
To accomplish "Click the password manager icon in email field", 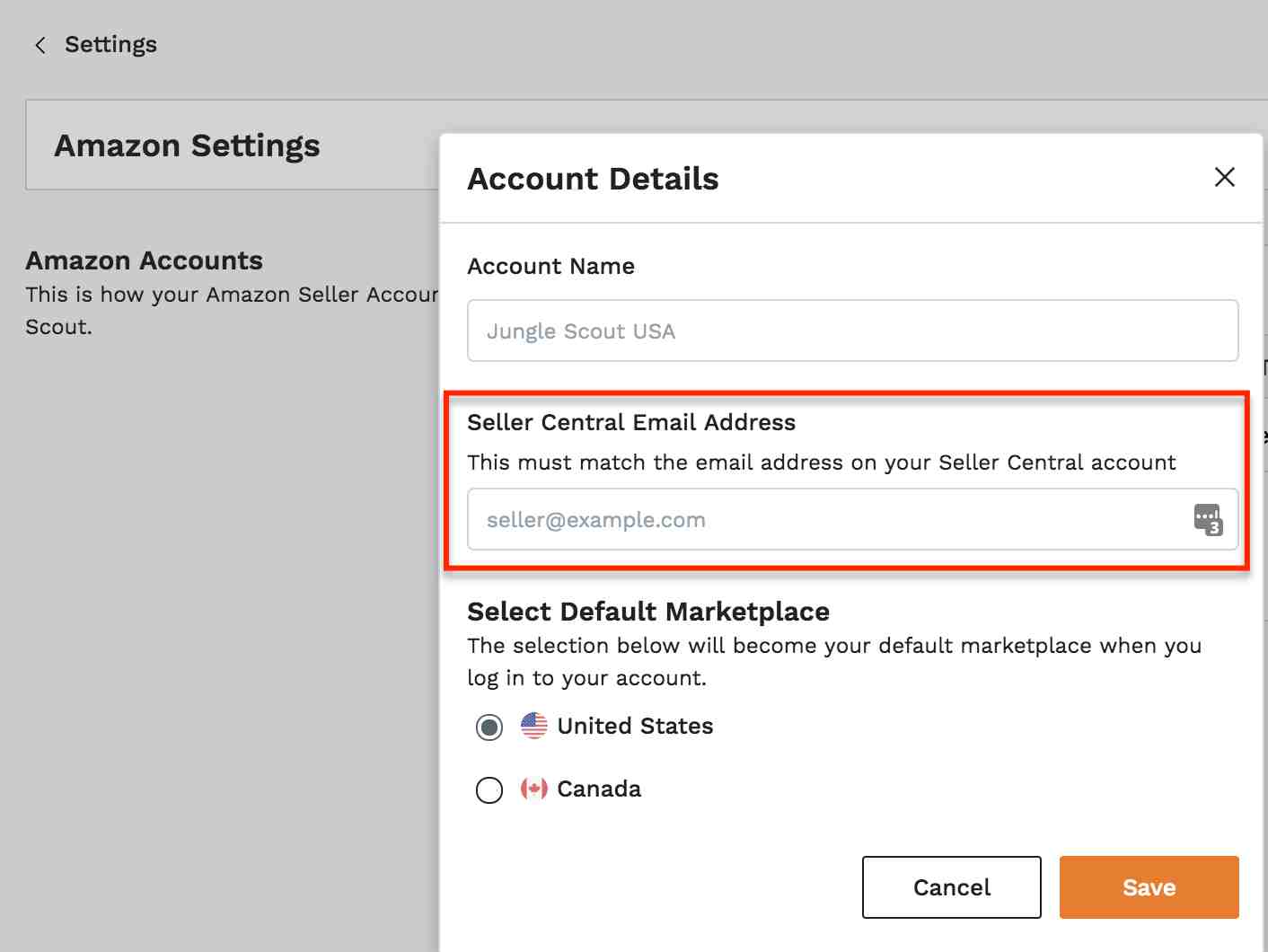I will (1207, 519).
